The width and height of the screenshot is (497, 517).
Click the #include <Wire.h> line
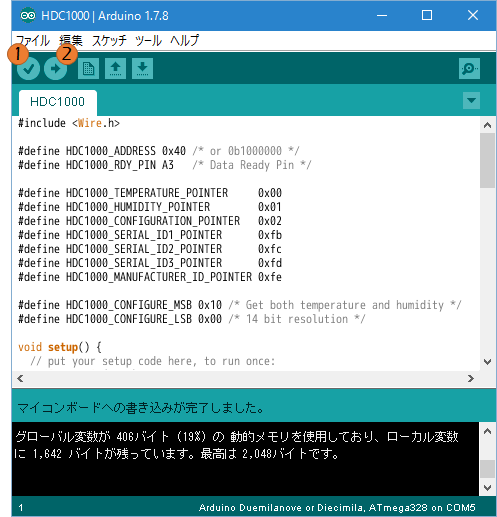click(69, 123)
